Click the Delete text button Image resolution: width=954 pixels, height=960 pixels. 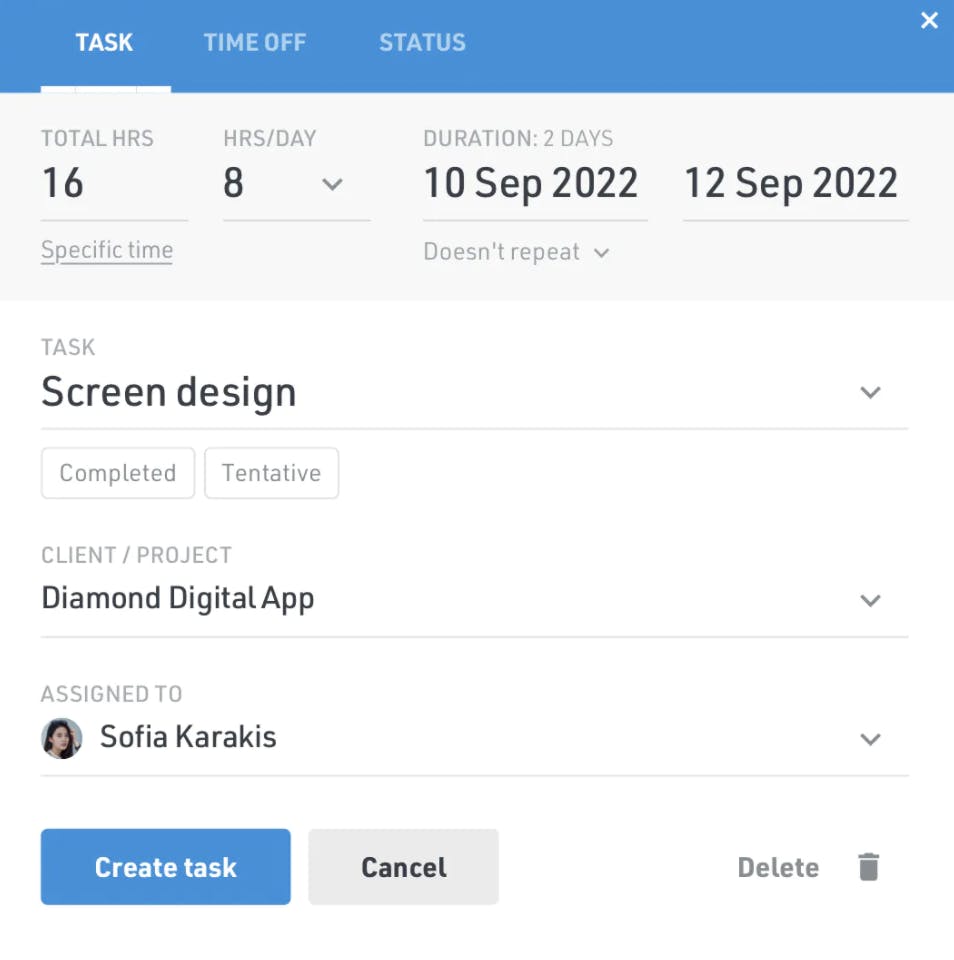(x=778, y=867)
